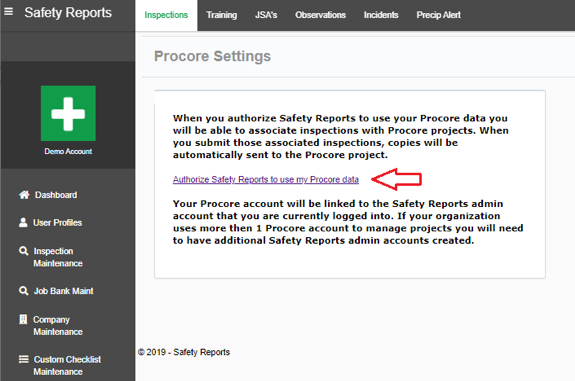This screenshot has height=381, width=575.
Task: Open the Training tab
Action: click(221, 15)
